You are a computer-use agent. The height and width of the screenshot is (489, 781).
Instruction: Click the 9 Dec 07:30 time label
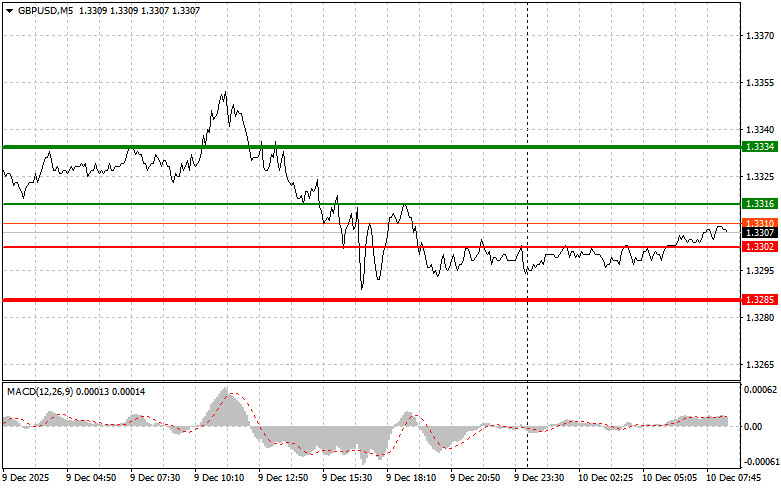(x=155, y=478)
